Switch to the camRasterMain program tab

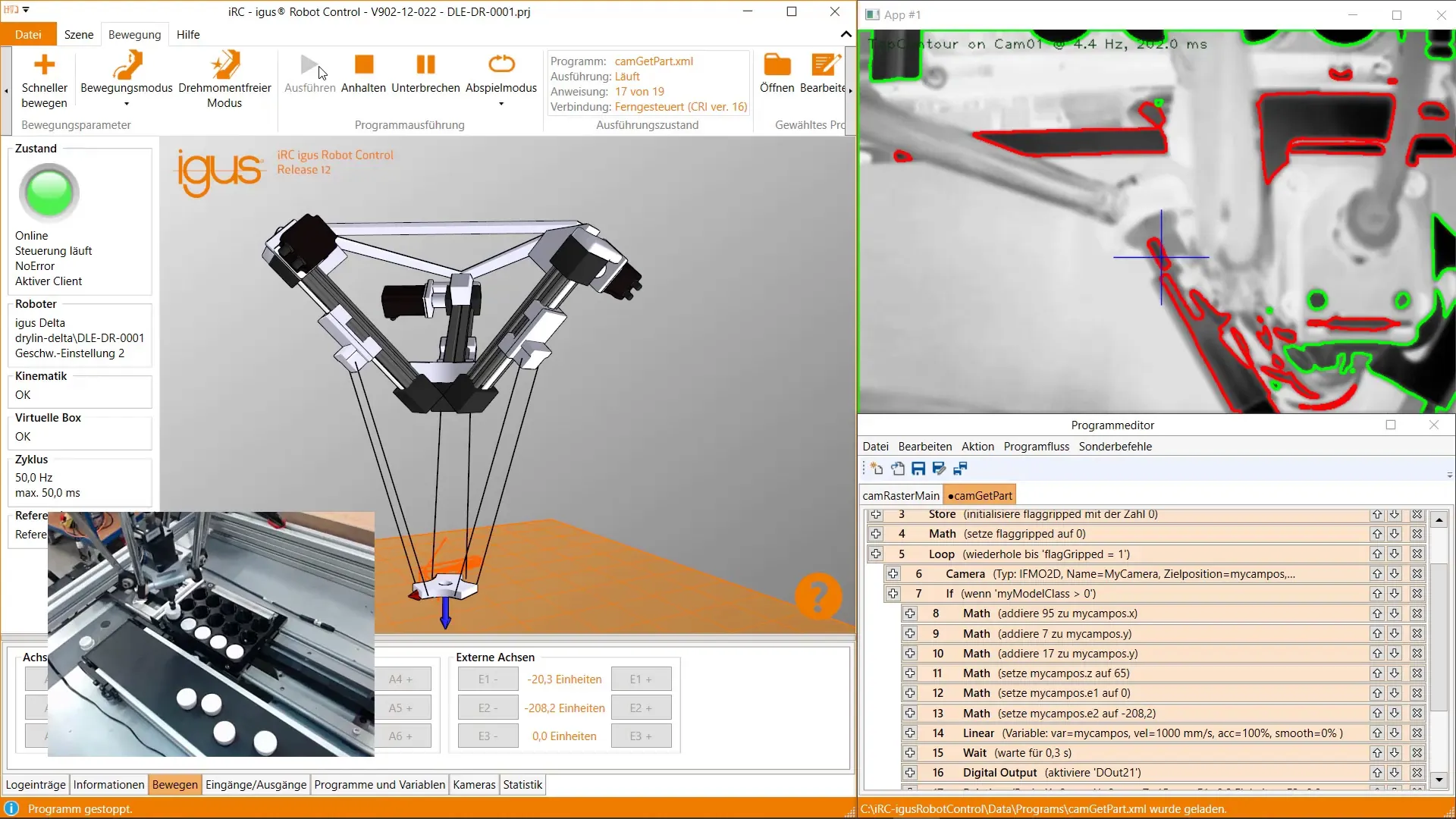[901, 496]
